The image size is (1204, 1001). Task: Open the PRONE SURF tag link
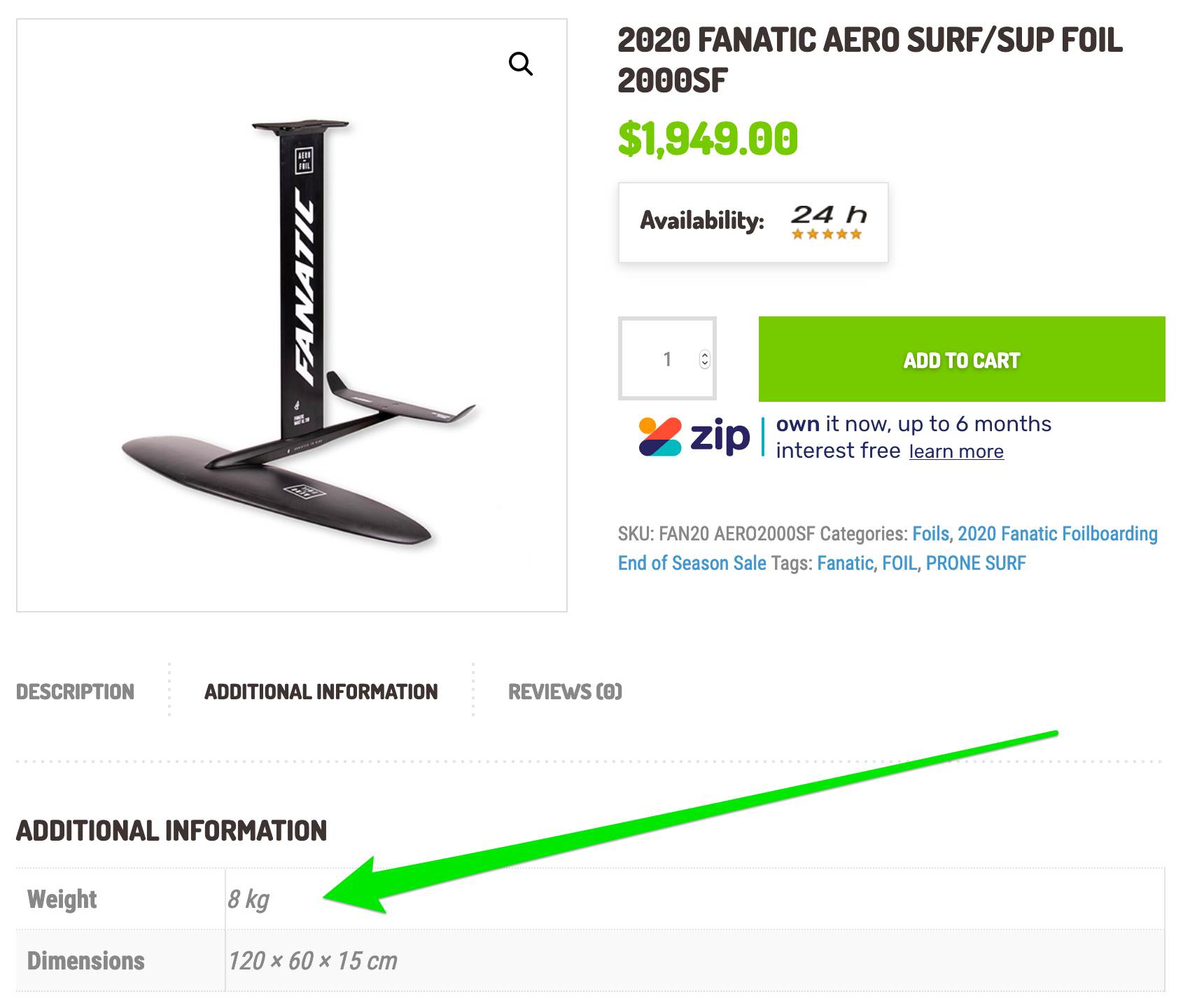point(975,563)
